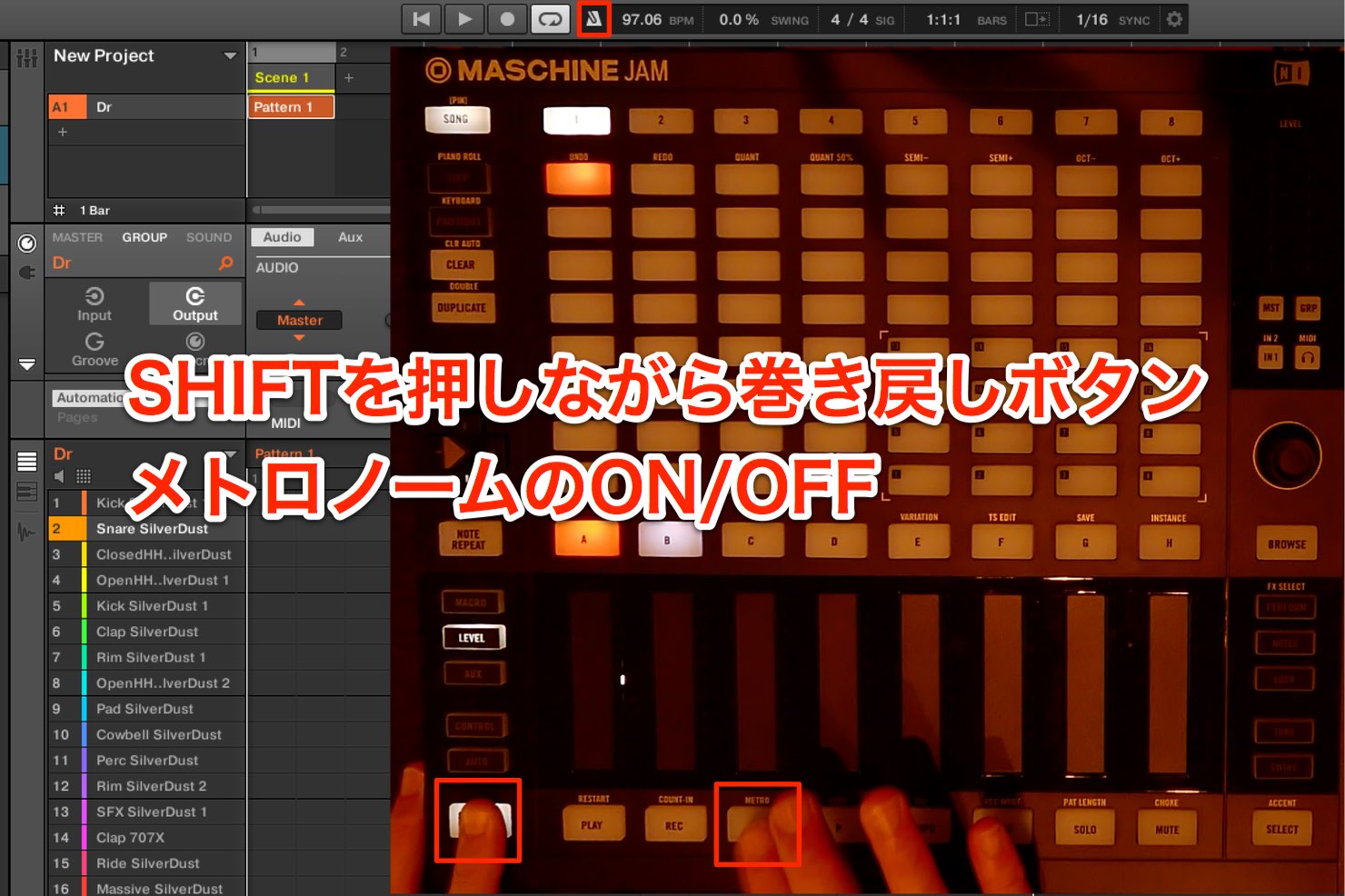
Task: Switch to the GROUP tab
Action: (x=144, y=237)
